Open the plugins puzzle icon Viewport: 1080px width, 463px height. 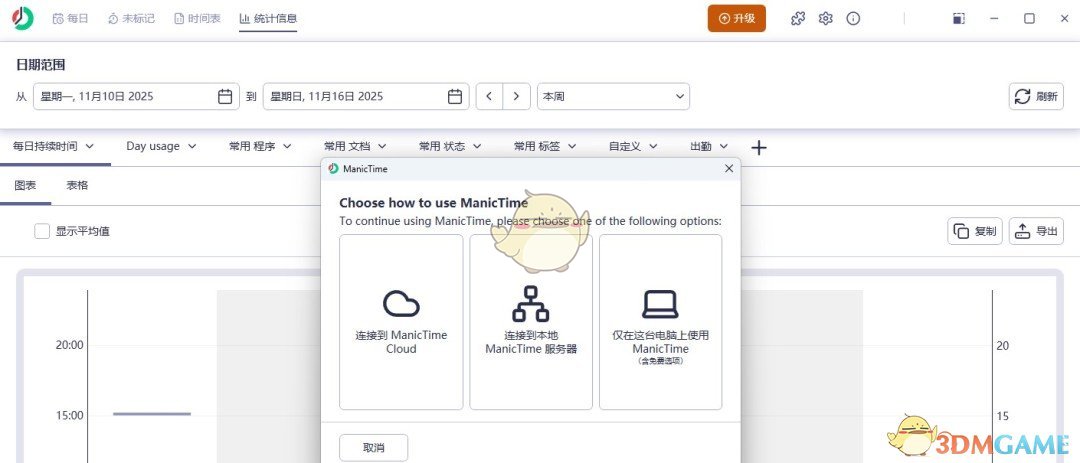(x=798, y=19)
